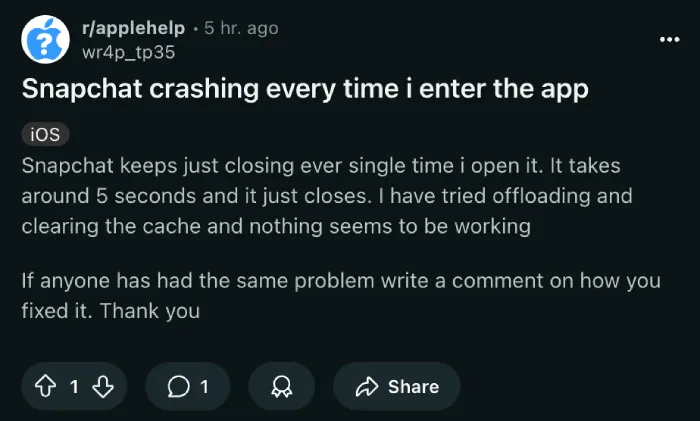Click the vote score between the arrows
The height and width of the screenshot is (421, 700).
tap(74, 387)
